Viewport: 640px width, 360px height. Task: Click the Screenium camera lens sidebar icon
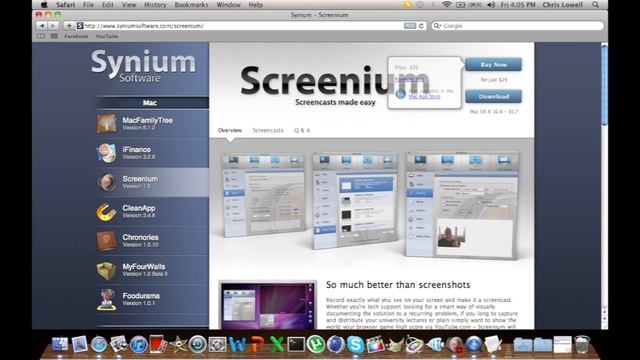pyautogui.click(x=107, y=182)
